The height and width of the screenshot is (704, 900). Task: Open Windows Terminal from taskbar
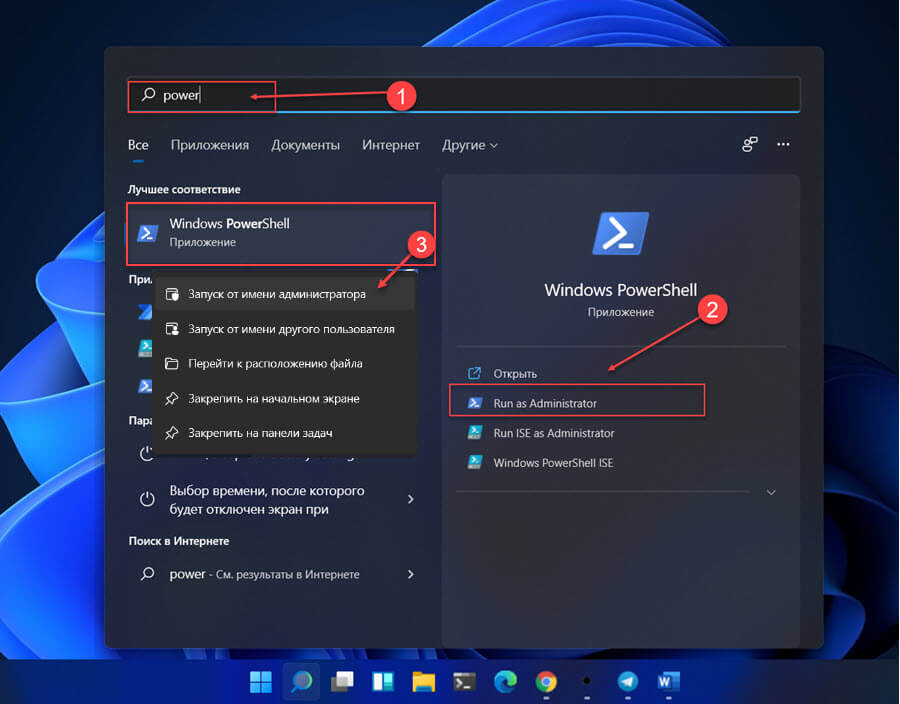coord(464,682)
